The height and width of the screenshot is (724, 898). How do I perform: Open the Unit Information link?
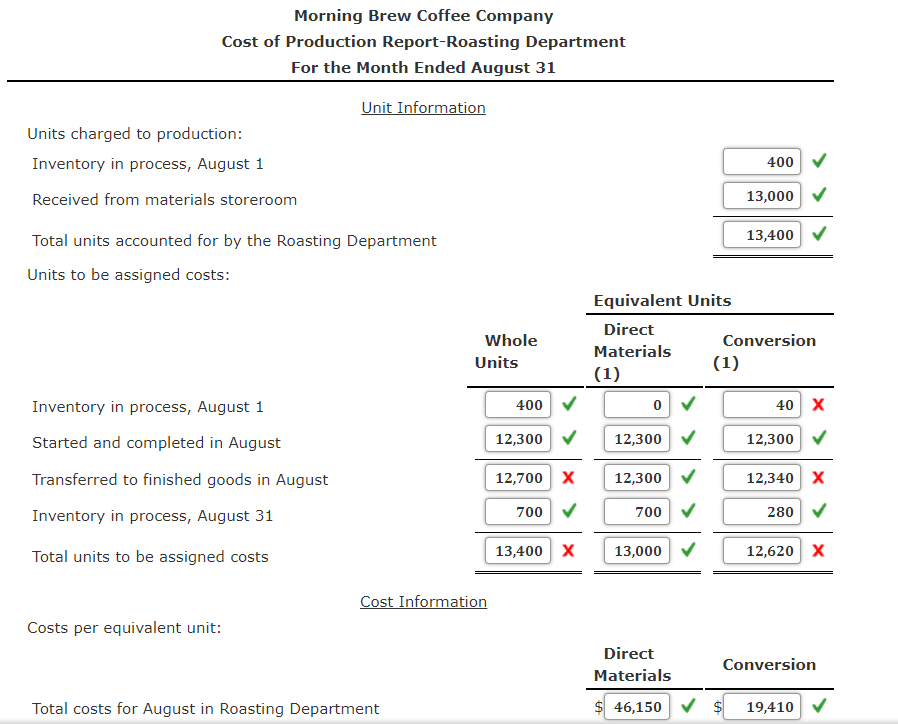click(423, 107)
